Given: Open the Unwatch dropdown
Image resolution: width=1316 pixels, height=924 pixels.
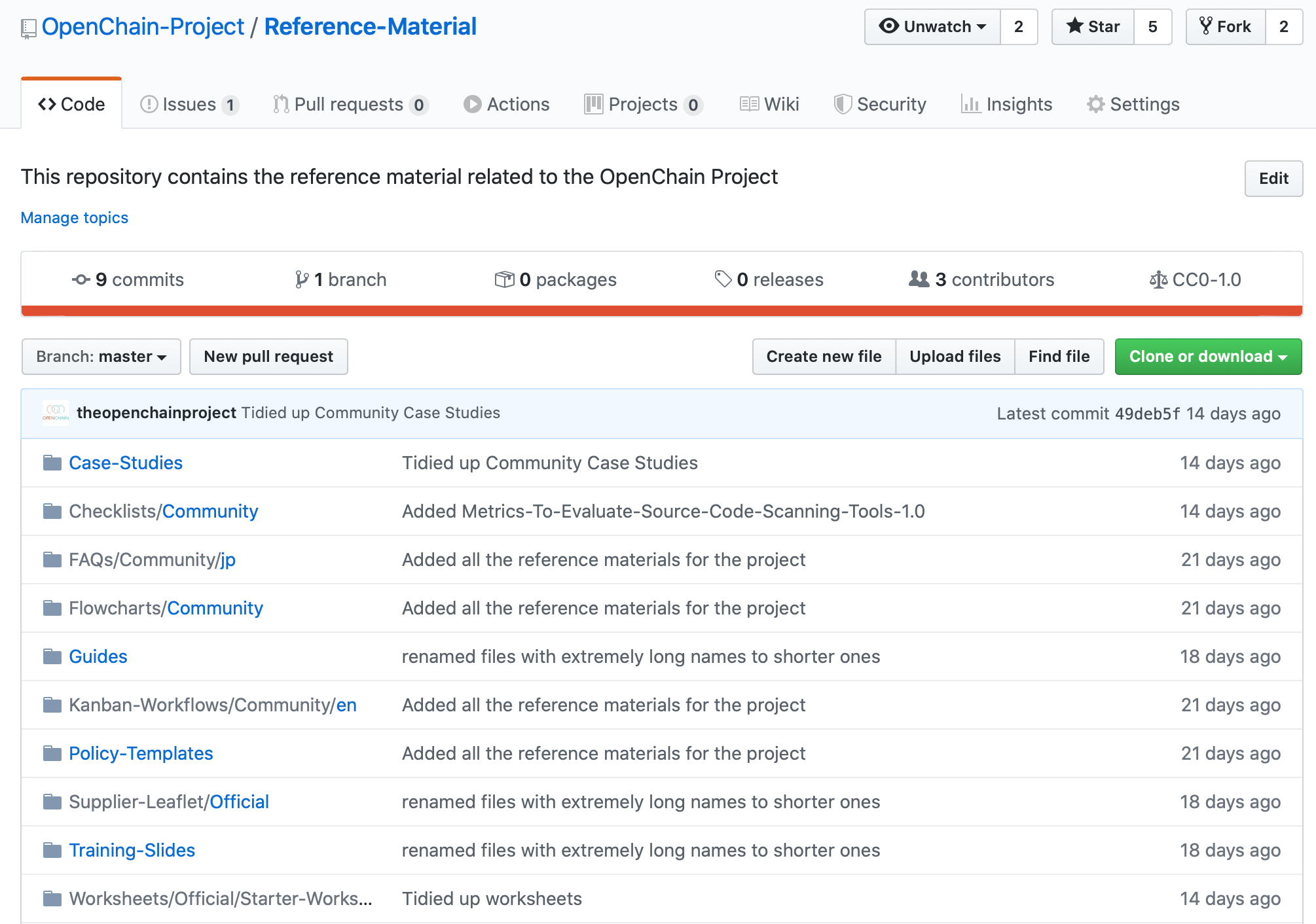Looking at the screenshot, I should click(x=932, y=27).
